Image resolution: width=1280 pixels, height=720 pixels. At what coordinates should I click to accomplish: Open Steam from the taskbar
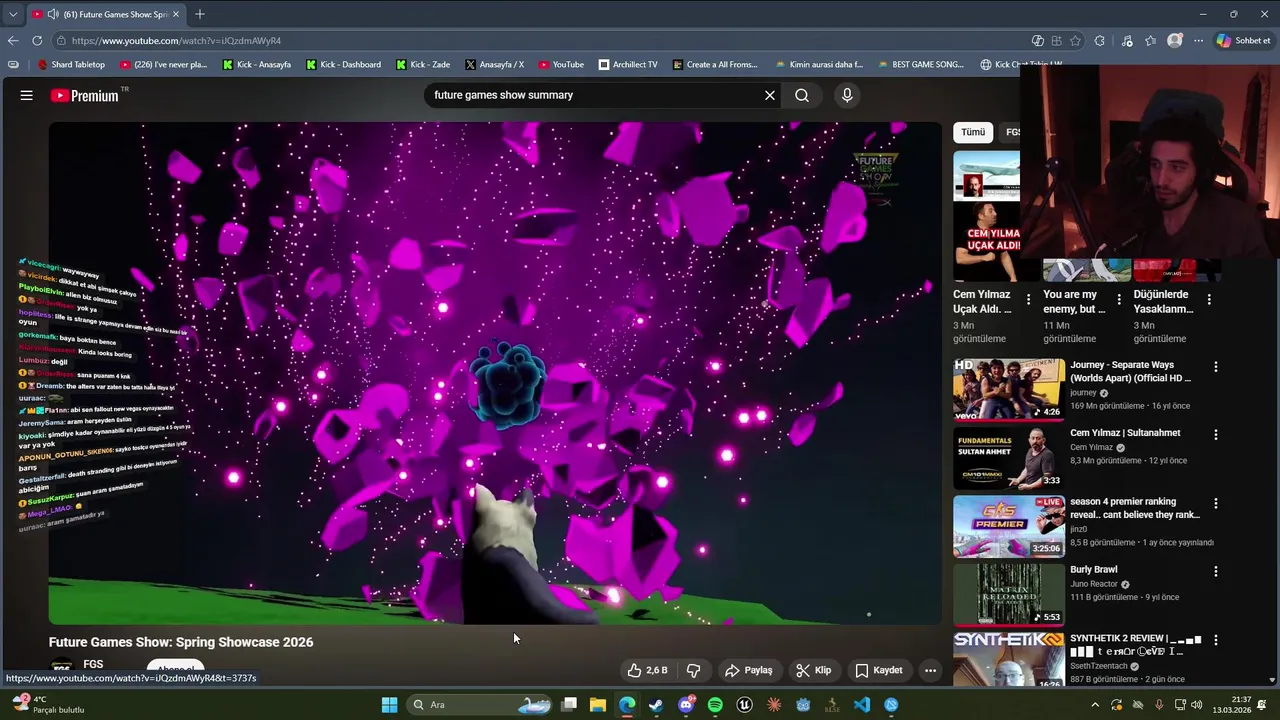(656, 705)
